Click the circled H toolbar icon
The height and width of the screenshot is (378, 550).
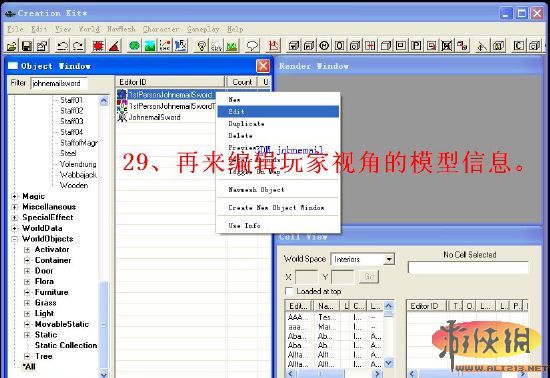tap(324, 46)
